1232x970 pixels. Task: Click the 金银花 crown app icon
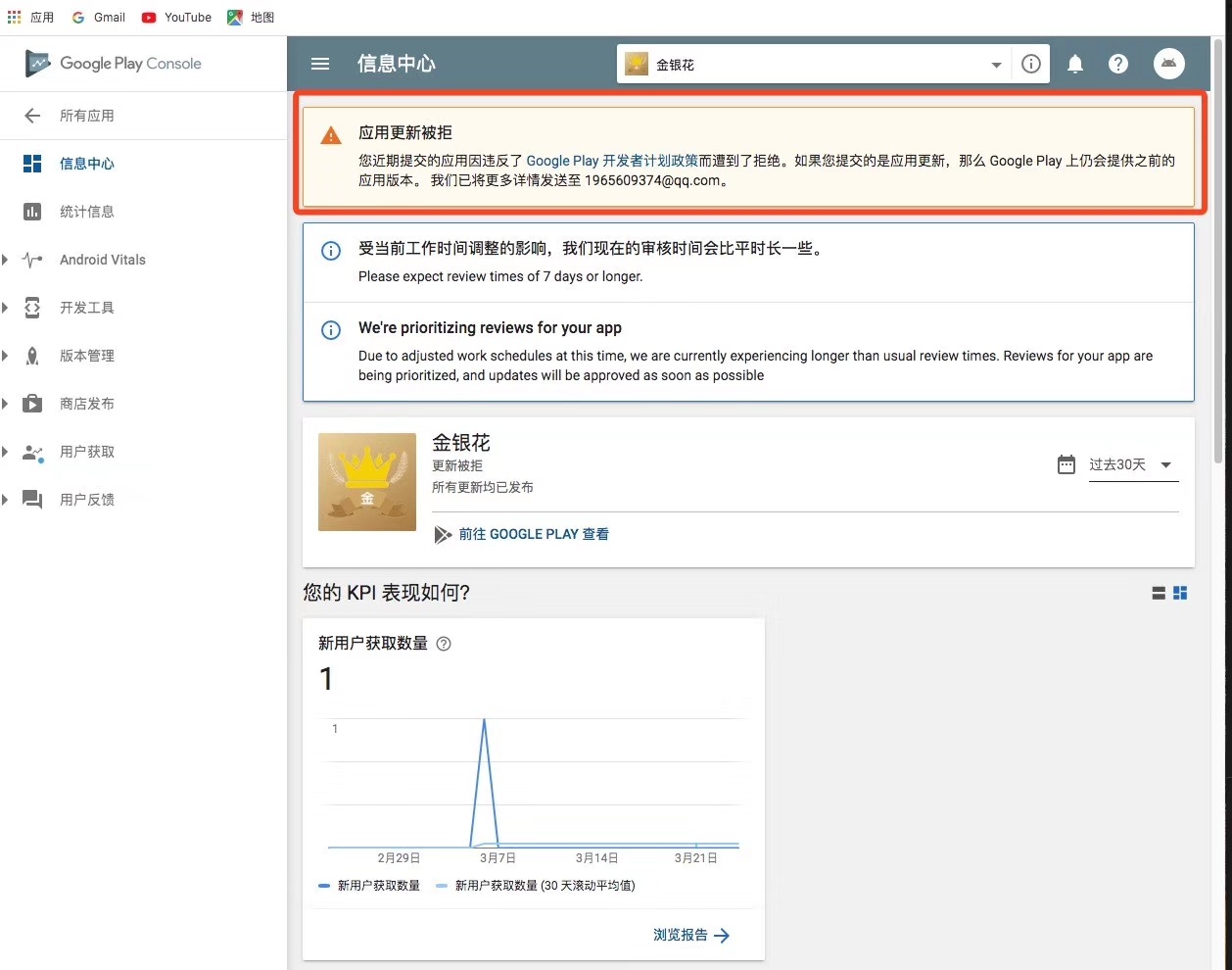tap(367, 482)
